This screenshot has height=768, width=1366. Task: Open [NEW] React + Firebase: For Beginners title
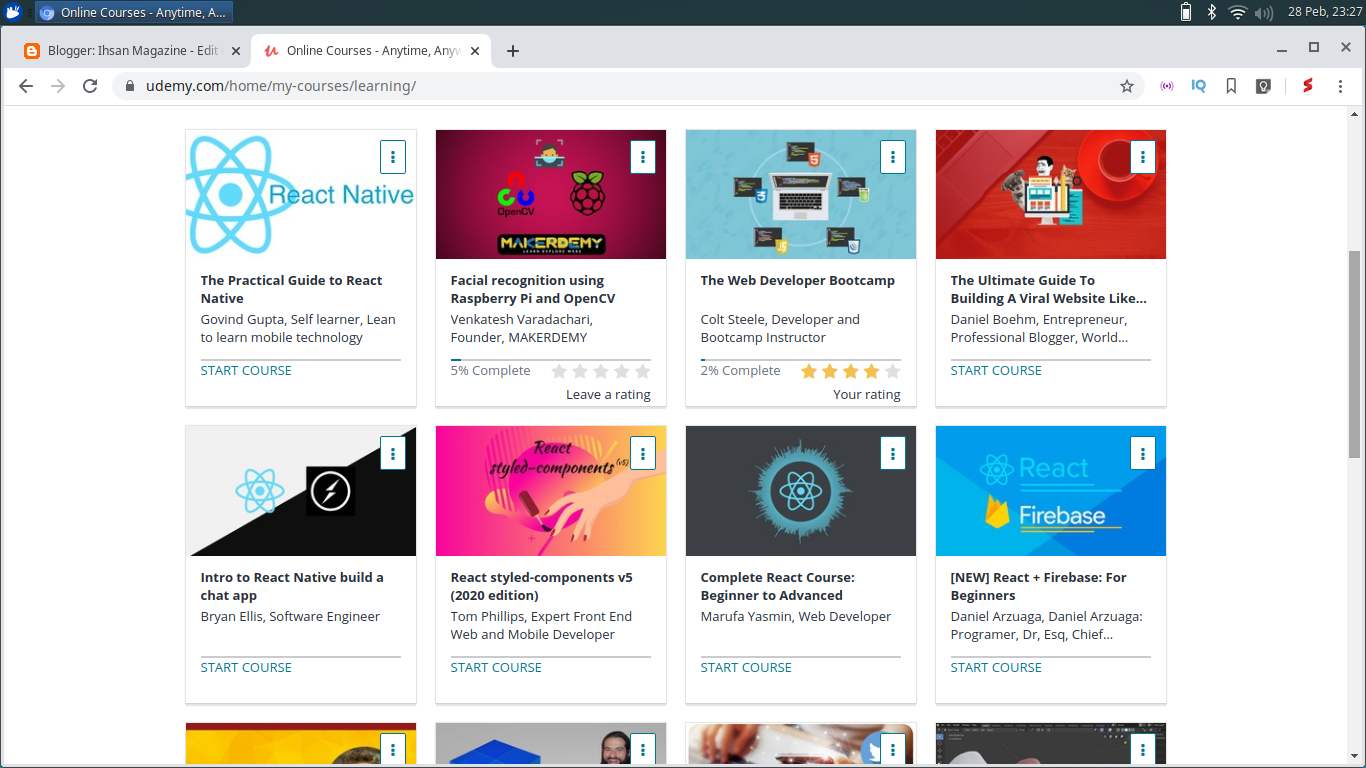[x=1039, y=586]
